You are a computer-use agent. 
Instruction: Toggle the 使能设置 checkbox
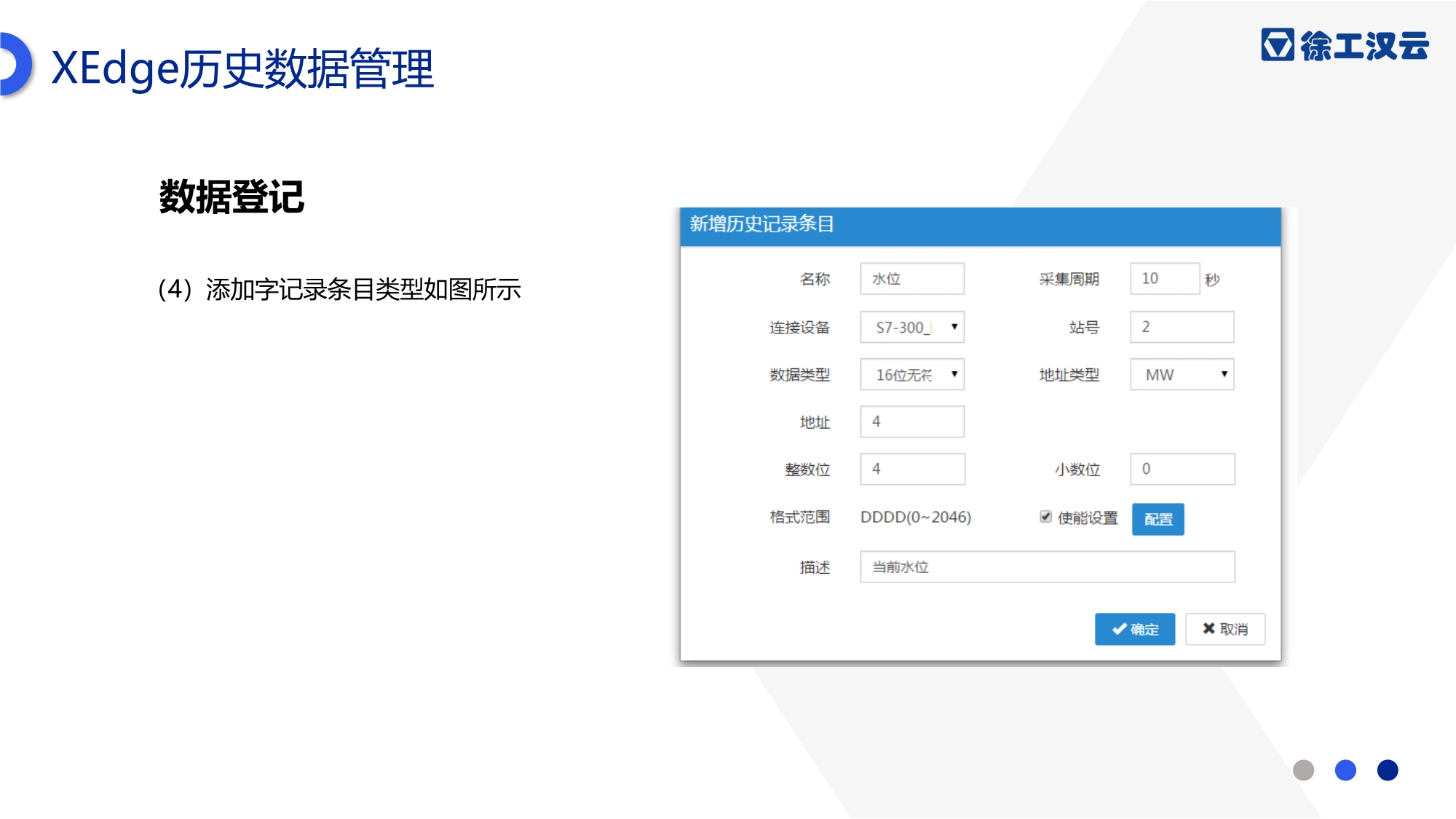[1046, 517]
